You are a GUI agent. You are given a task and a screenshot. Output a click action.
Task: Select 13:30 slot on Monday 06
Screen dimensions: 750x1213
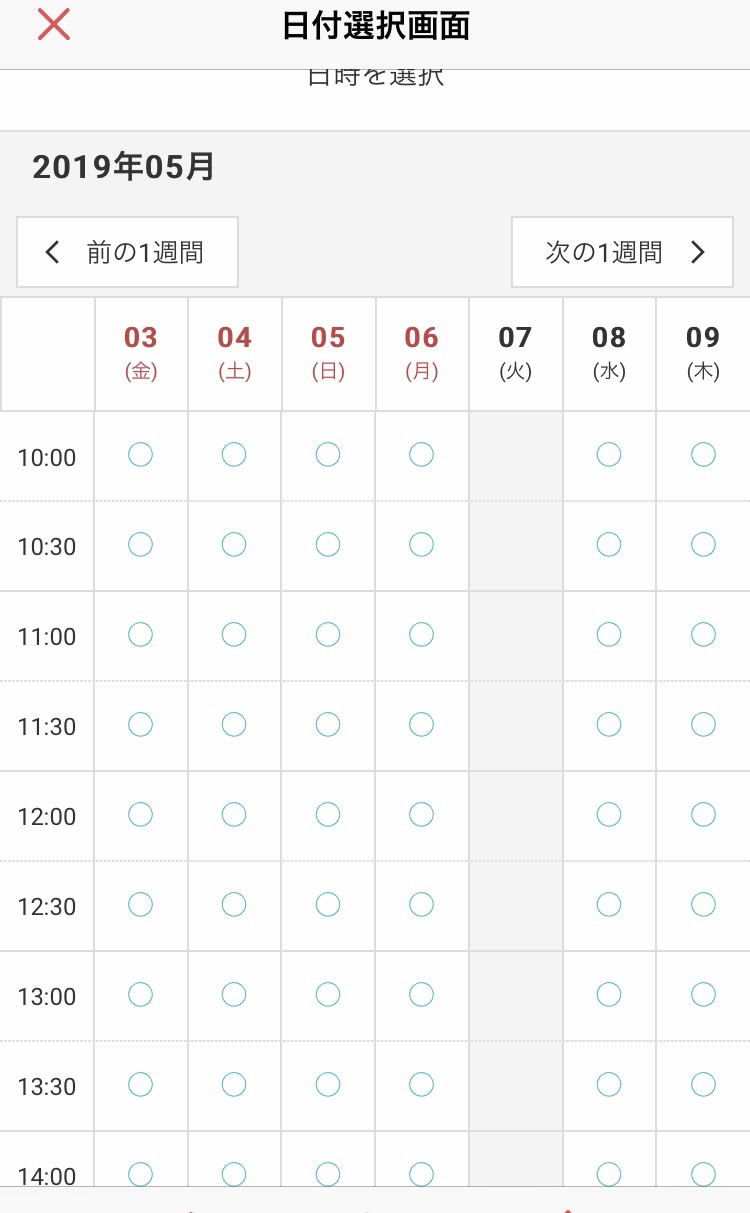422,1085
